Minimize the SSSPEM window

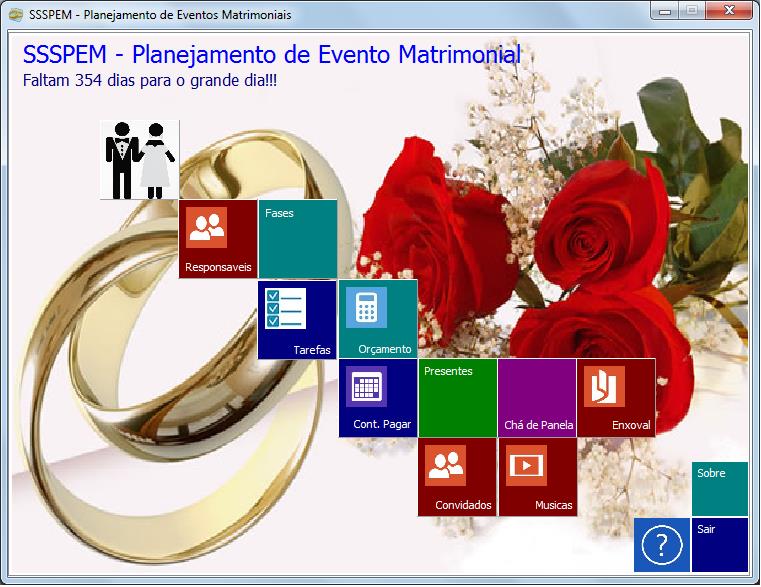[x=665, y=11]
